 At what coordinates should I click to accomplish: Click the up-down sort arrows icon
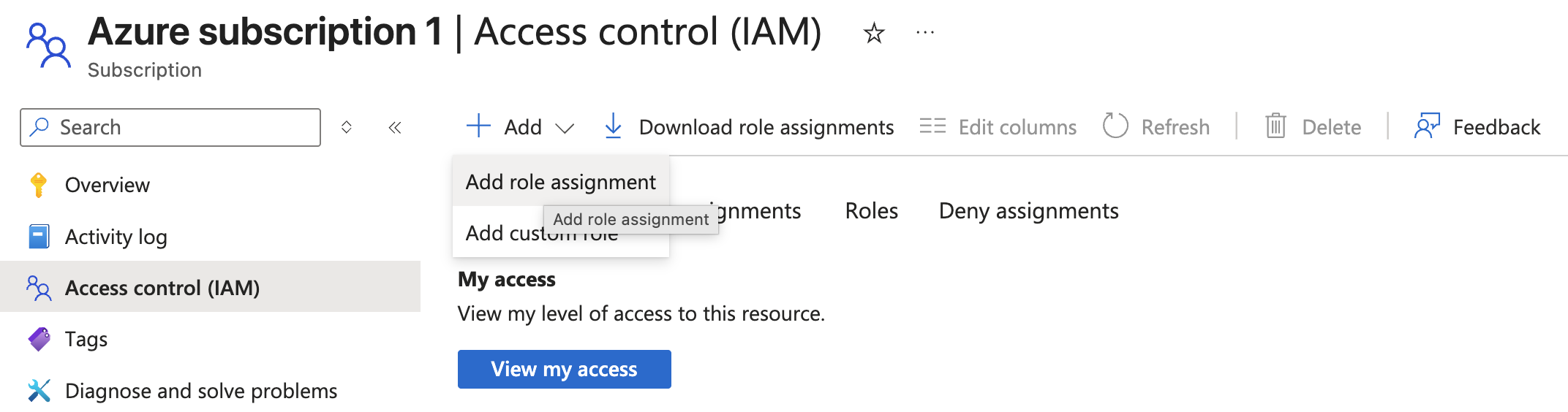coord(347,127)
